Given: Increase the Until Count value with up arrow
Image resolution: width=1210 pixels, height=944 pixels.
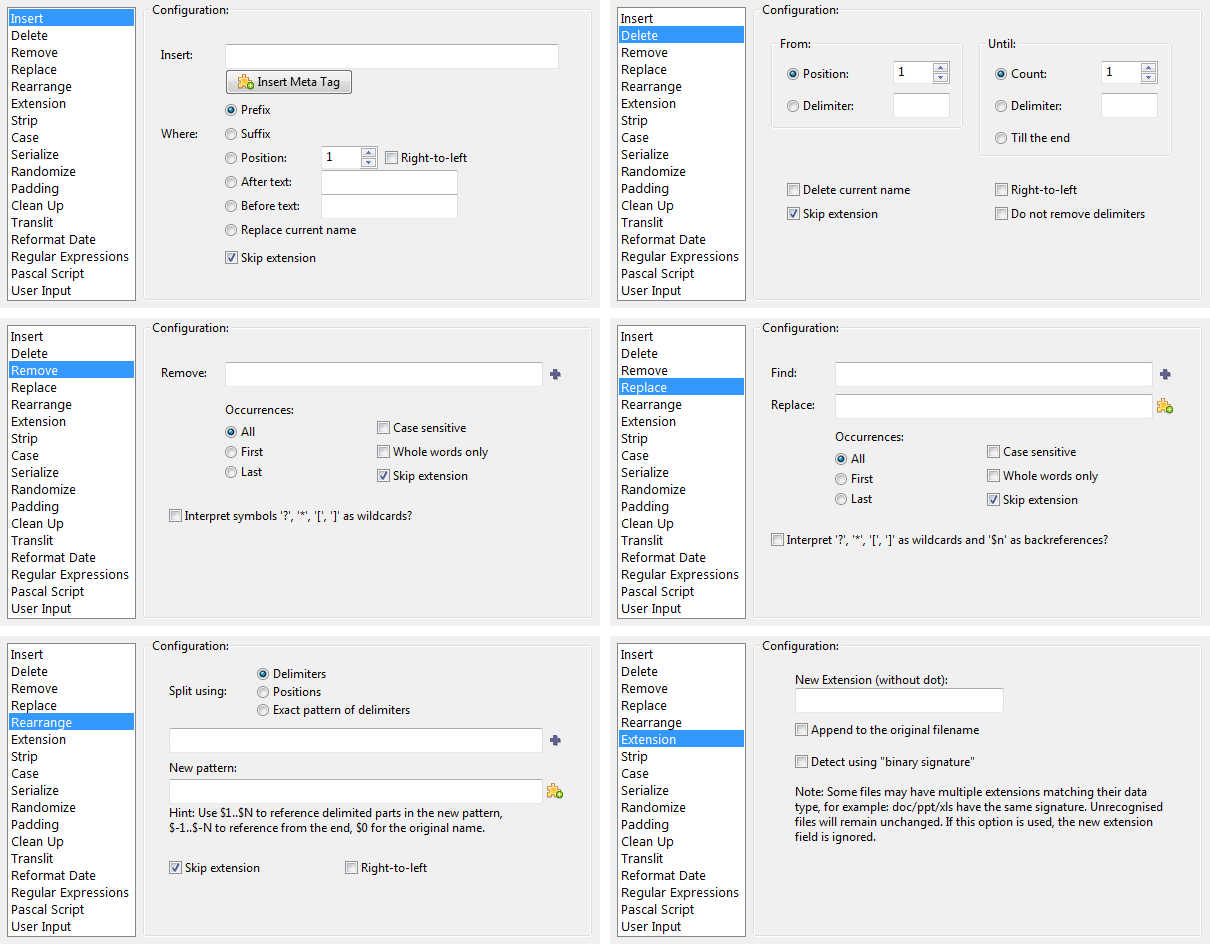Looking at the screenshot, I should point(1148,68).
